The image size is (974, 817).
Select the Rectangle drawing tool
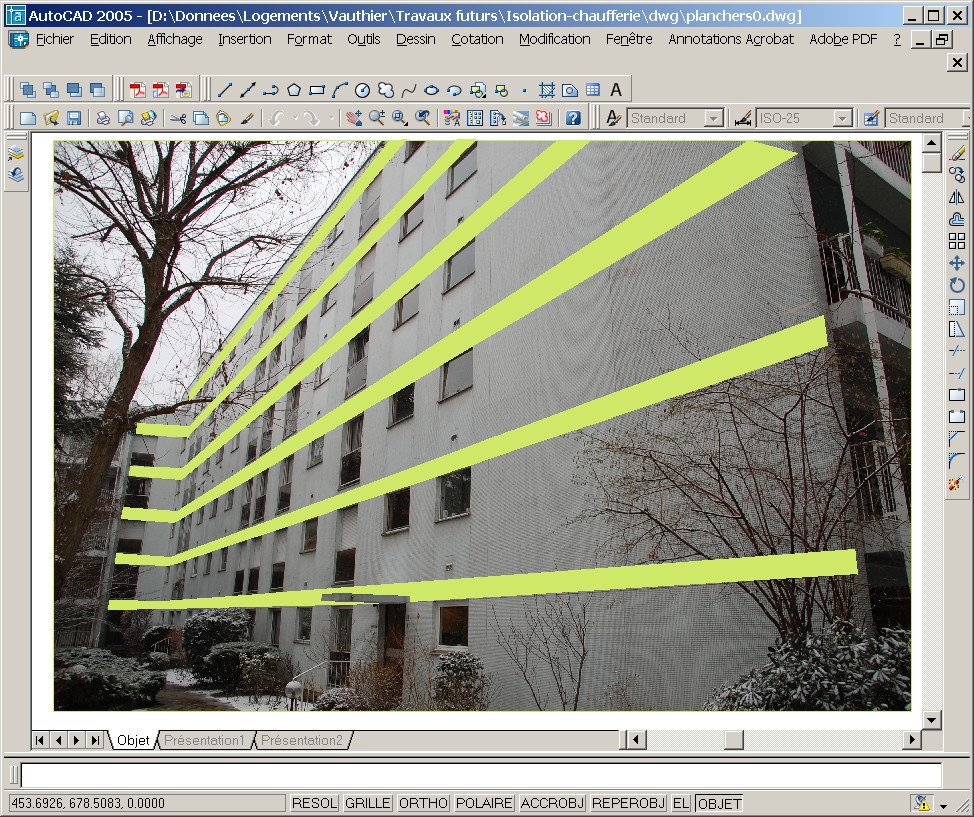tap(317, 90)
